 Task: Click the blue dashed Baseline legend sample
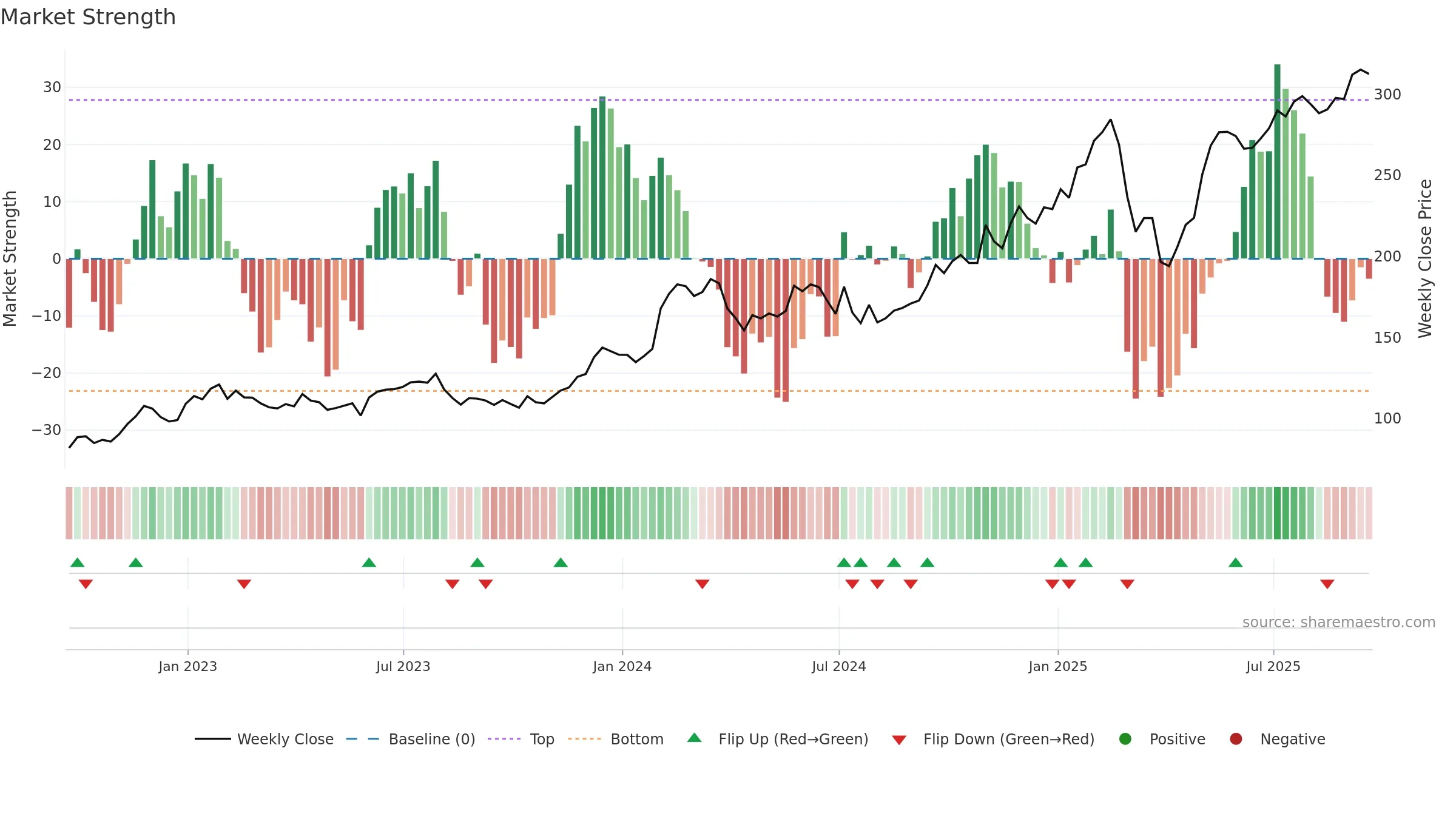pyautogui.click(x=363, y=739)
